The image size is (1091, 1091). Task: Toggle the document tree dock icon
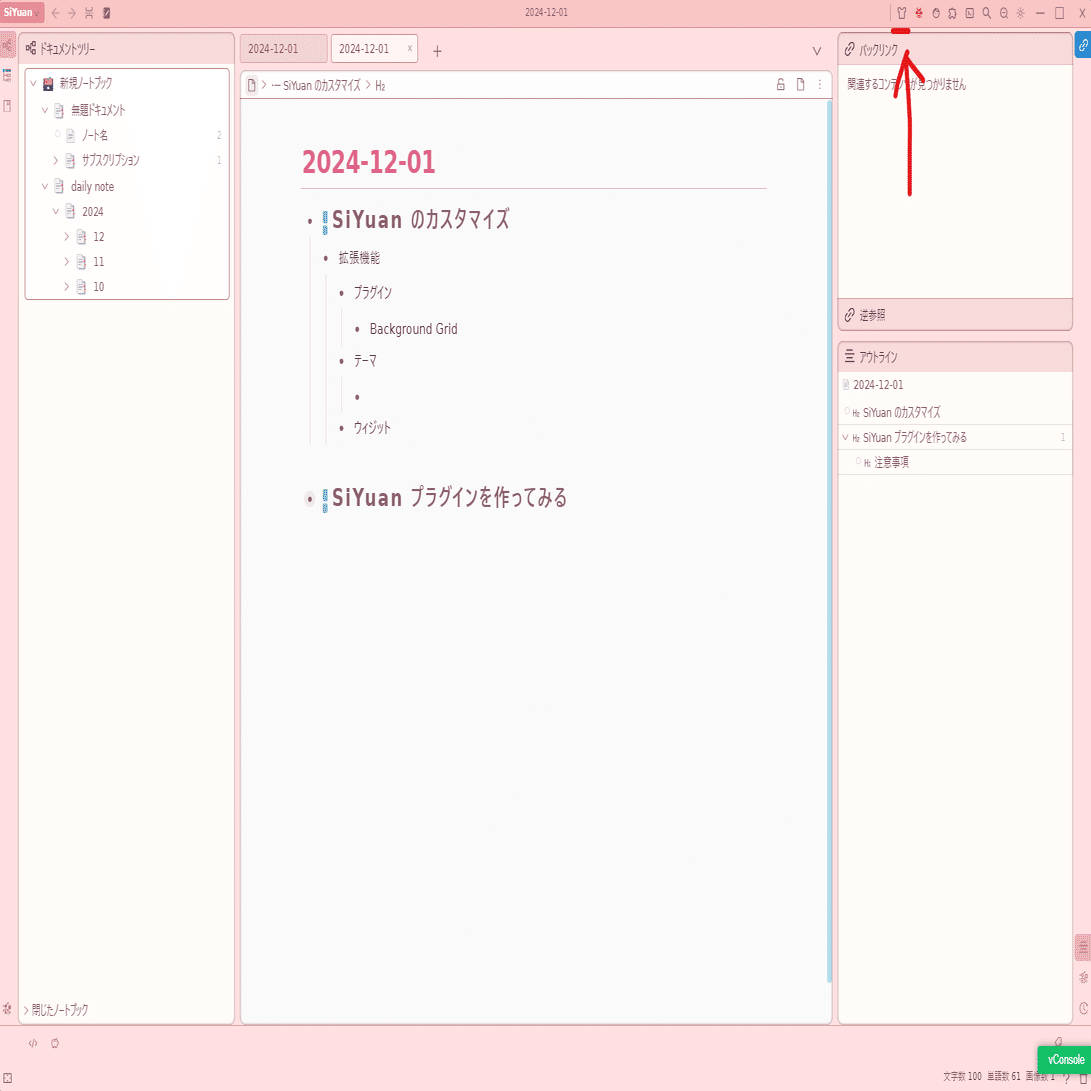click(x=8, y=46)
